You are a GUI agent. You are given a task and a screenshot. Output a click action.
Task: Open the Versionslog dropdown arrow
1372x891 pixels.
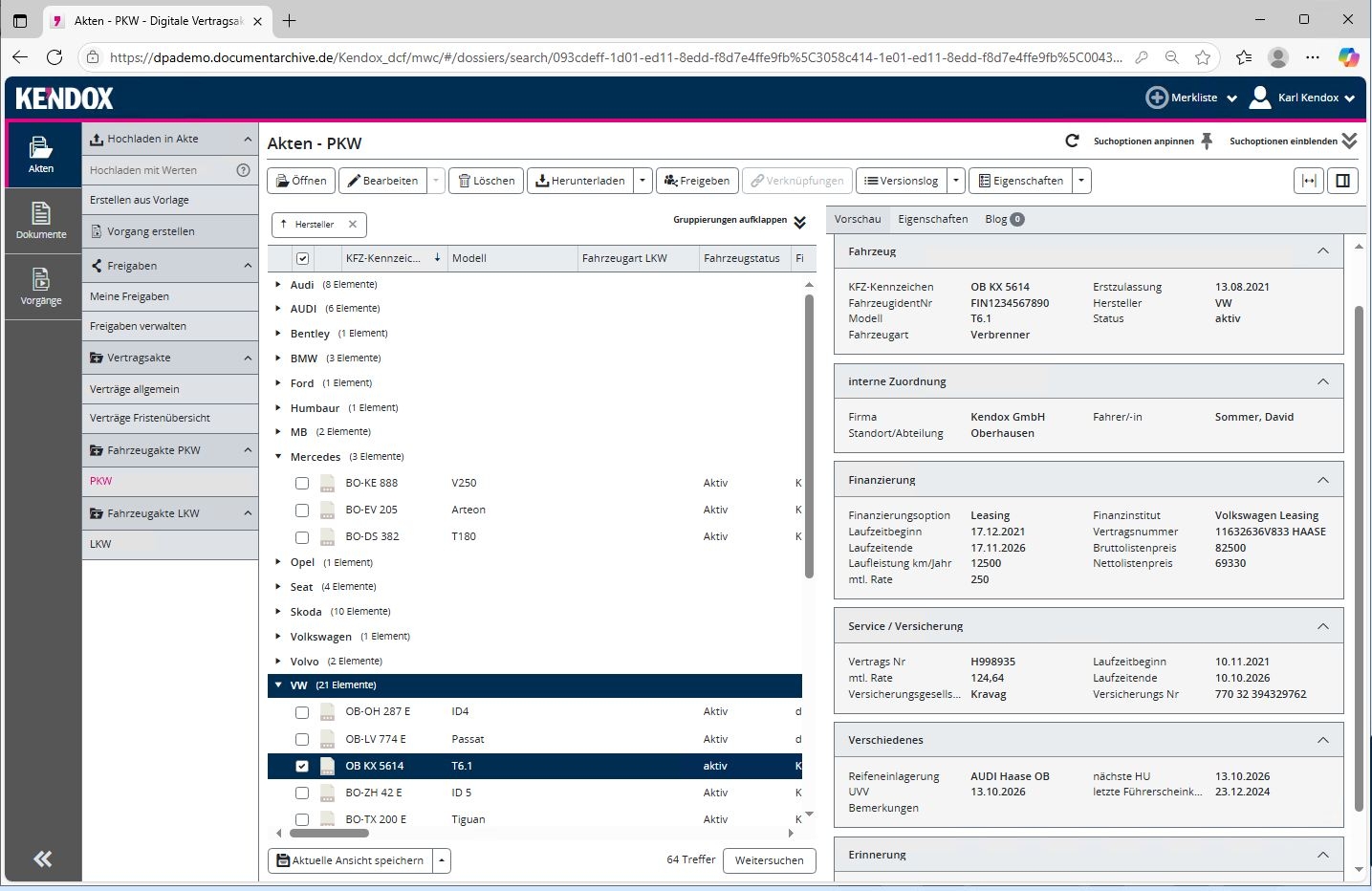(955, 181)
